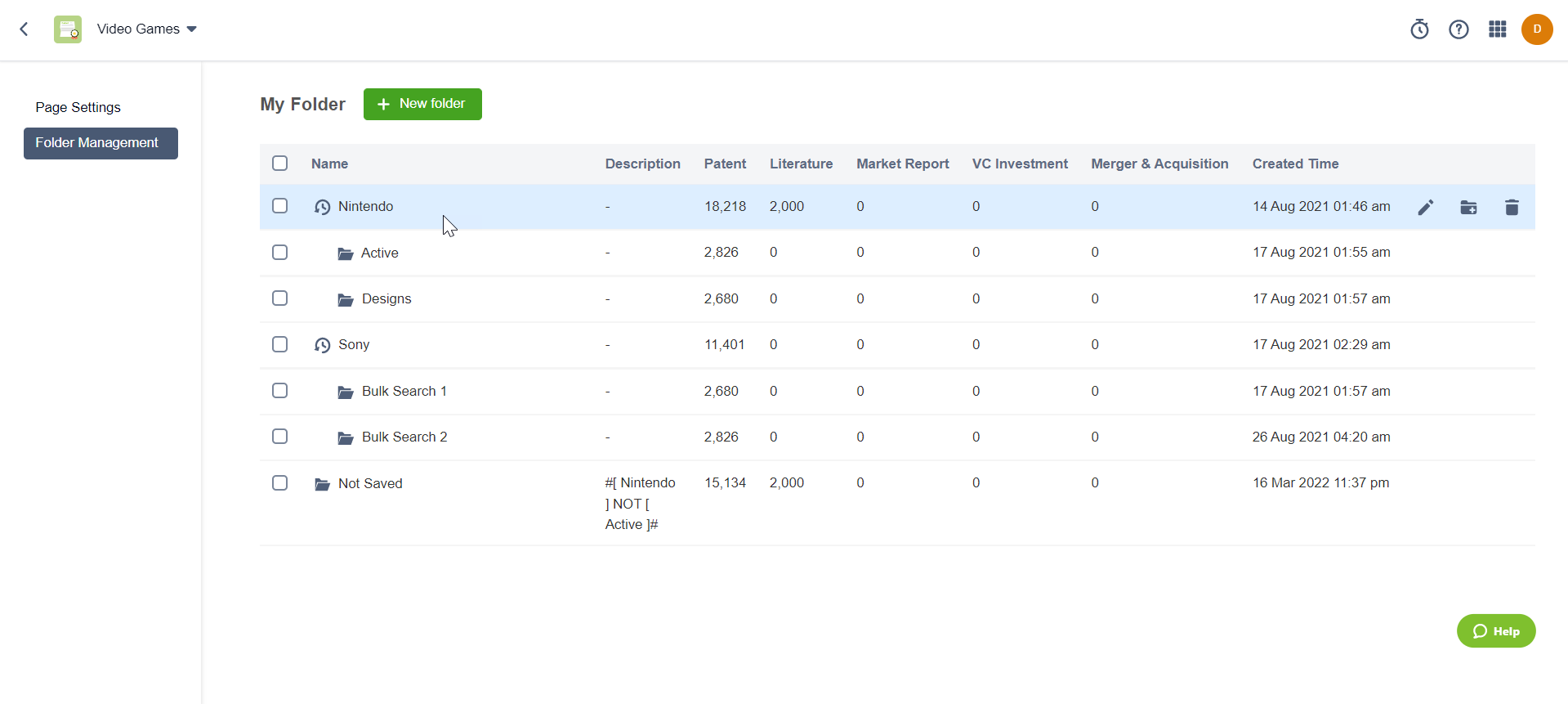Image resolution: width=1568 pixels, height=704 pixels.
Task: Check the Designs folder checkbox
Action: [280, 298]
